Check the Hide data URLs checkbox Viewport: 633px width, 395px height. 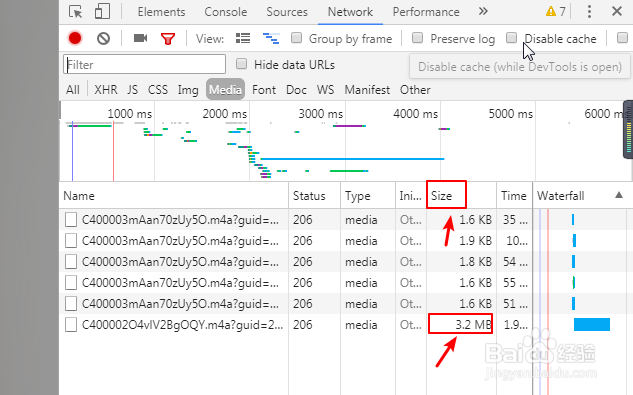coord(241,64)
